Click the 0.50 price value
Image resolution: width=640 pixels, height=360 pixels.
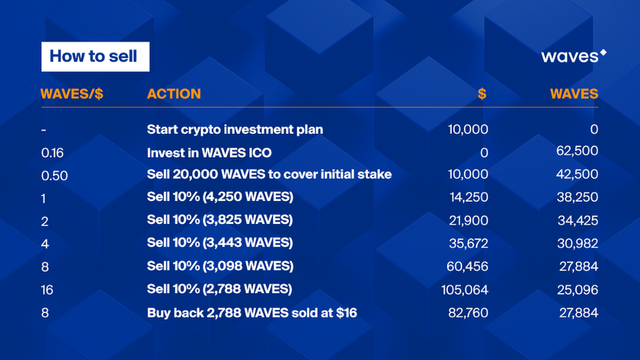[54, 176]
